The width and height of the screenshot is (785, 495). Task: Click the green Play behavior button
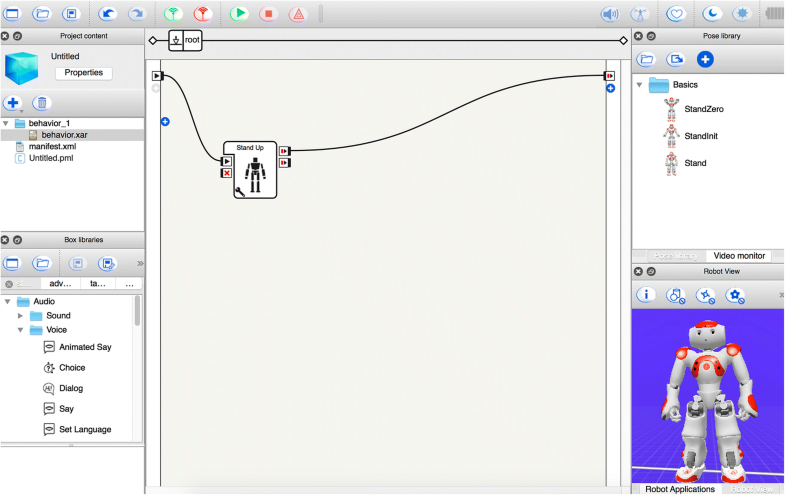click(x=239, y=14)
